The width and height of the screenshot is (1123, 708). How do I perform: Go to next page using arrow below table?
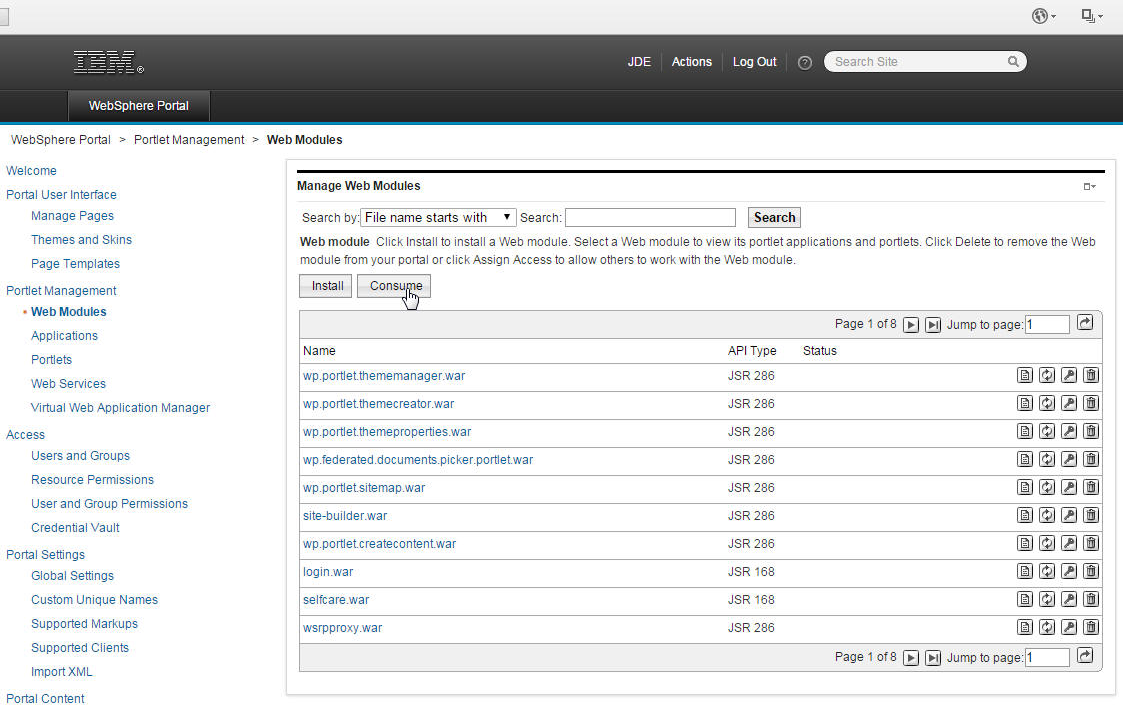(x=911, y=658)
